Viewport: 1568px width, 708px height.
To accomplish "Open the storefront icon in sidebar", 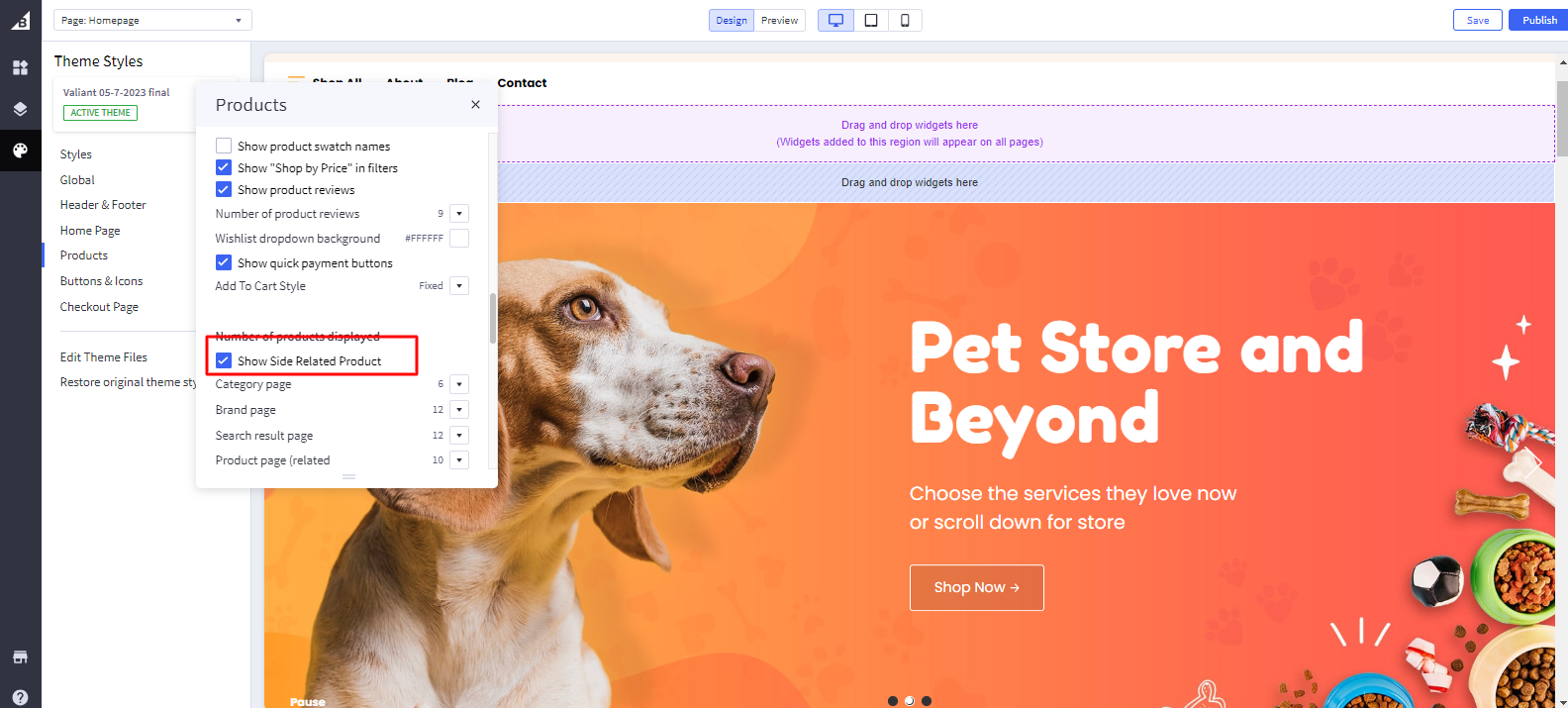I will pos(20,657).
